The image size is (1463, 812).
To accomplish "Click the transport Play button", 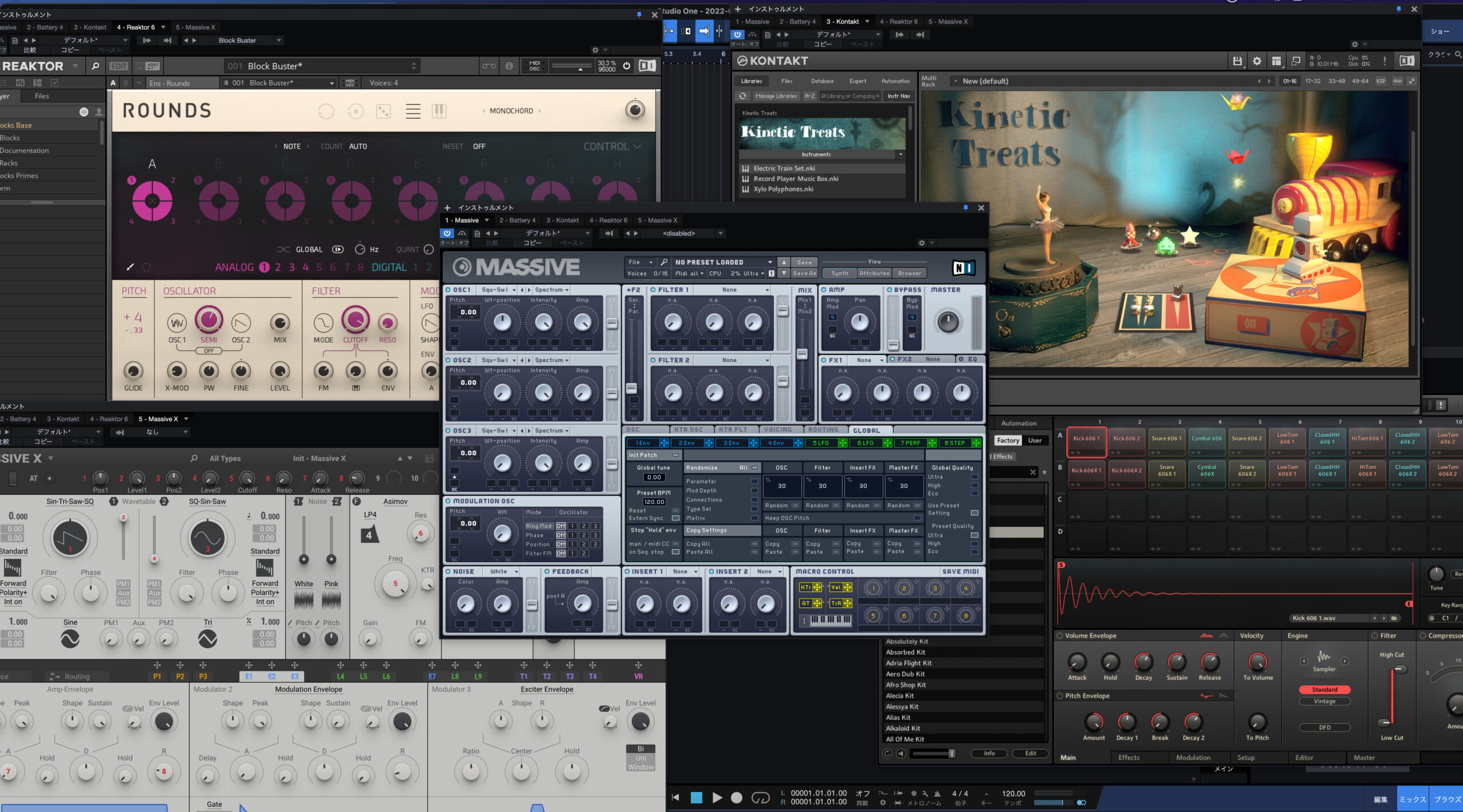I will 717,798.
